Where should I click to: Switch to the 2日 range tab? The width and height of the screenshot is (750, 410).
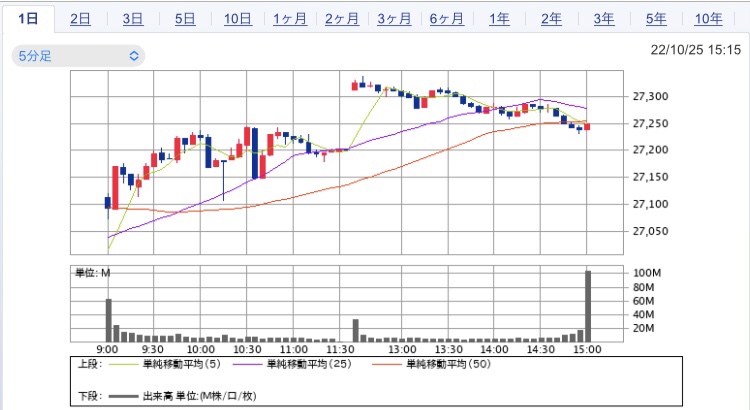click(x=80, y=19)
